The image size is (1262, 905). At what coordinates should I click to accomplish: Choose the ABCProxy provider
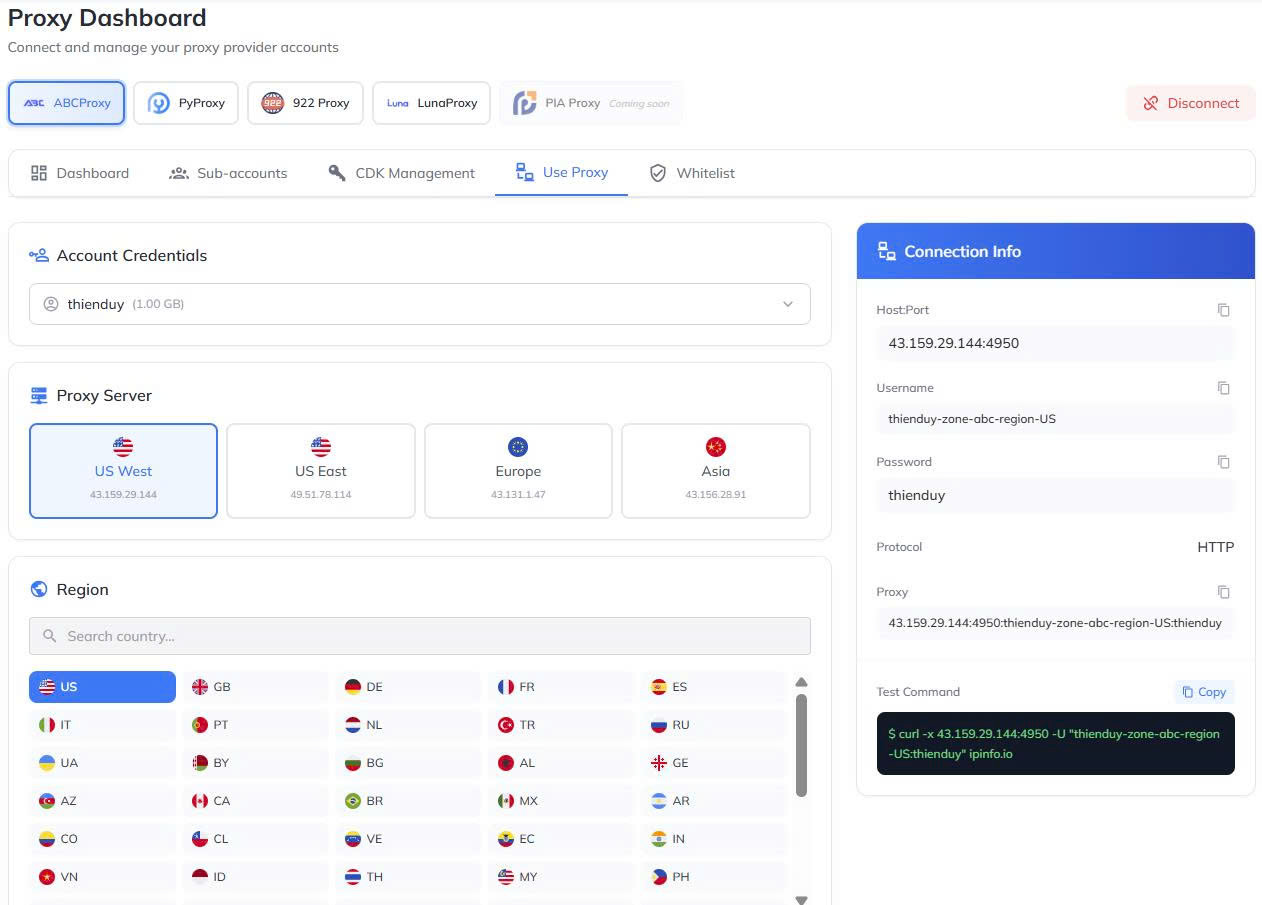point(66,103)
